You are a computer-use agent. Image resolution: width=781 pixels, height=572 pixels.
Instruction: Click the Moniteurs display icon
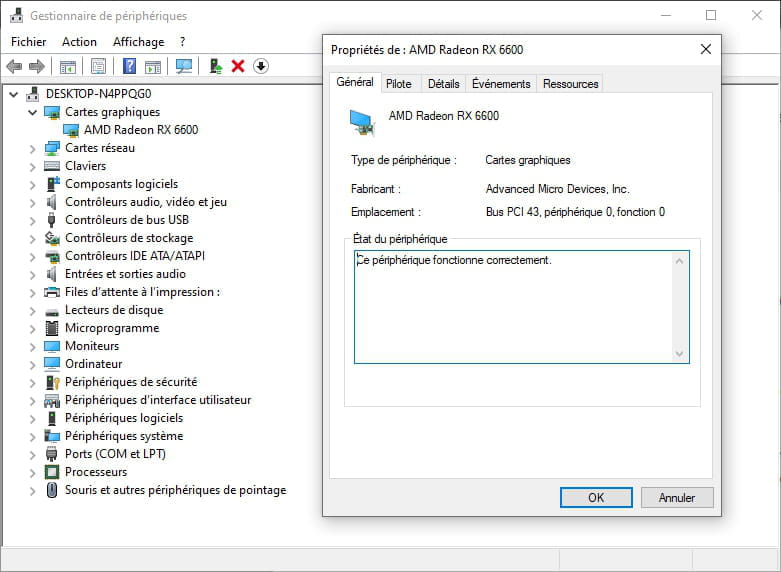click(52, 346)
